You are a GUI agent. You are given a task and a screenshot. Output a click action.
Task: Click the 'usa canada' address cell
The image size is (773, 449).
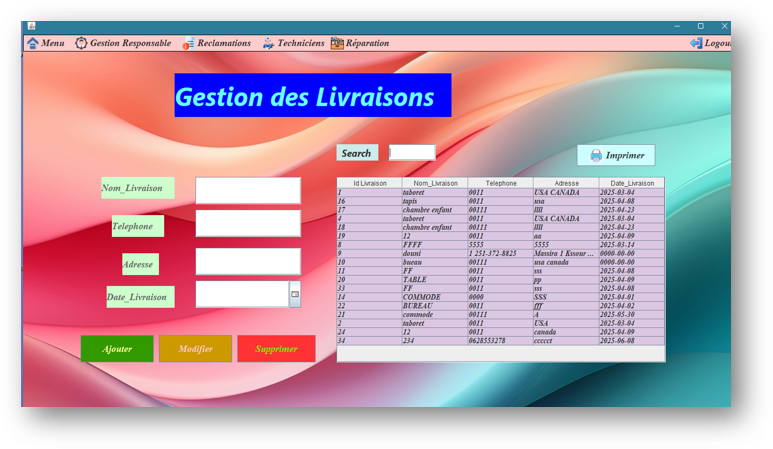(566, 262)
